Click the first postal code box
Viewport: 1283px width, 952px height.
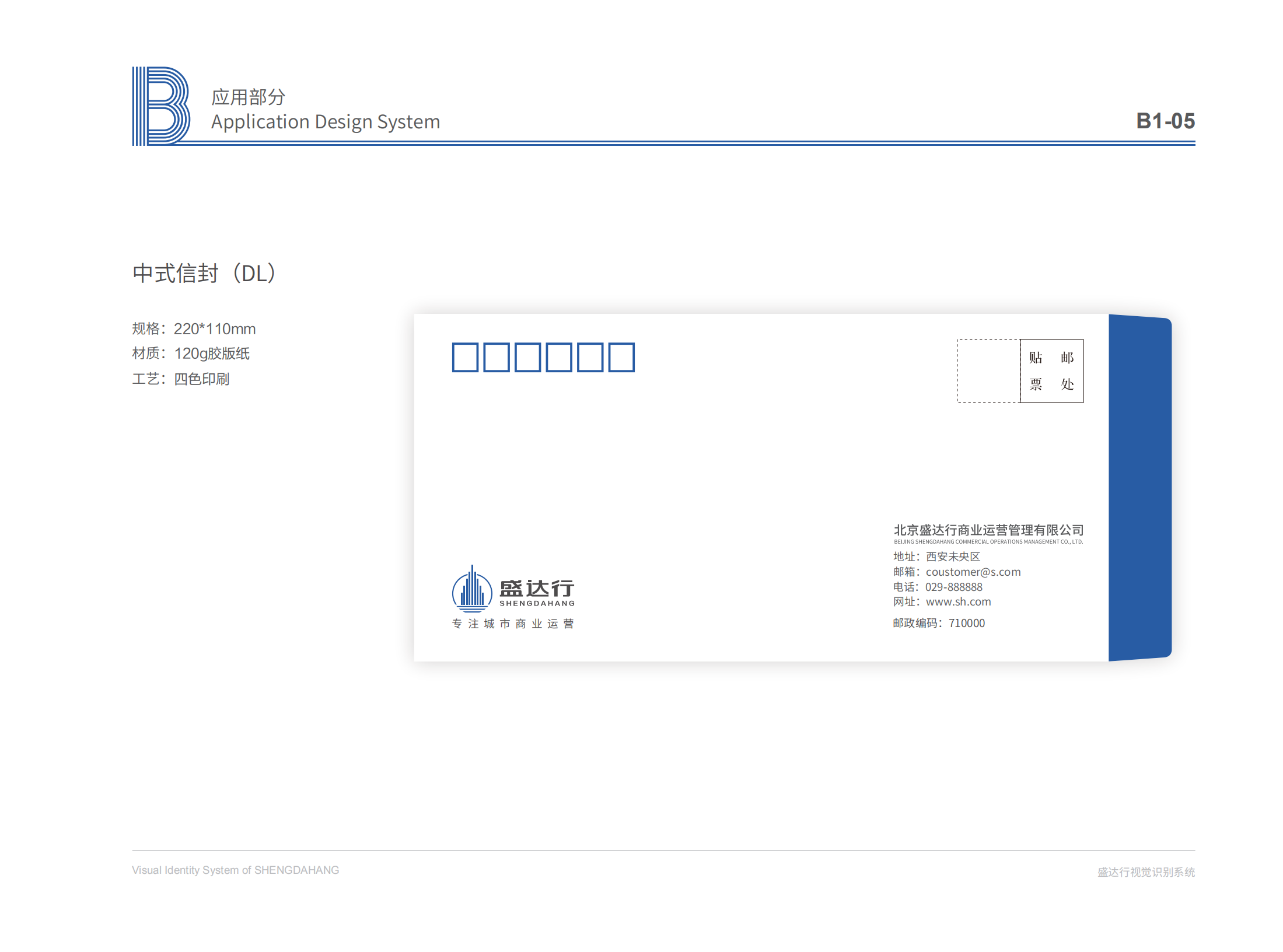[465, 357]
